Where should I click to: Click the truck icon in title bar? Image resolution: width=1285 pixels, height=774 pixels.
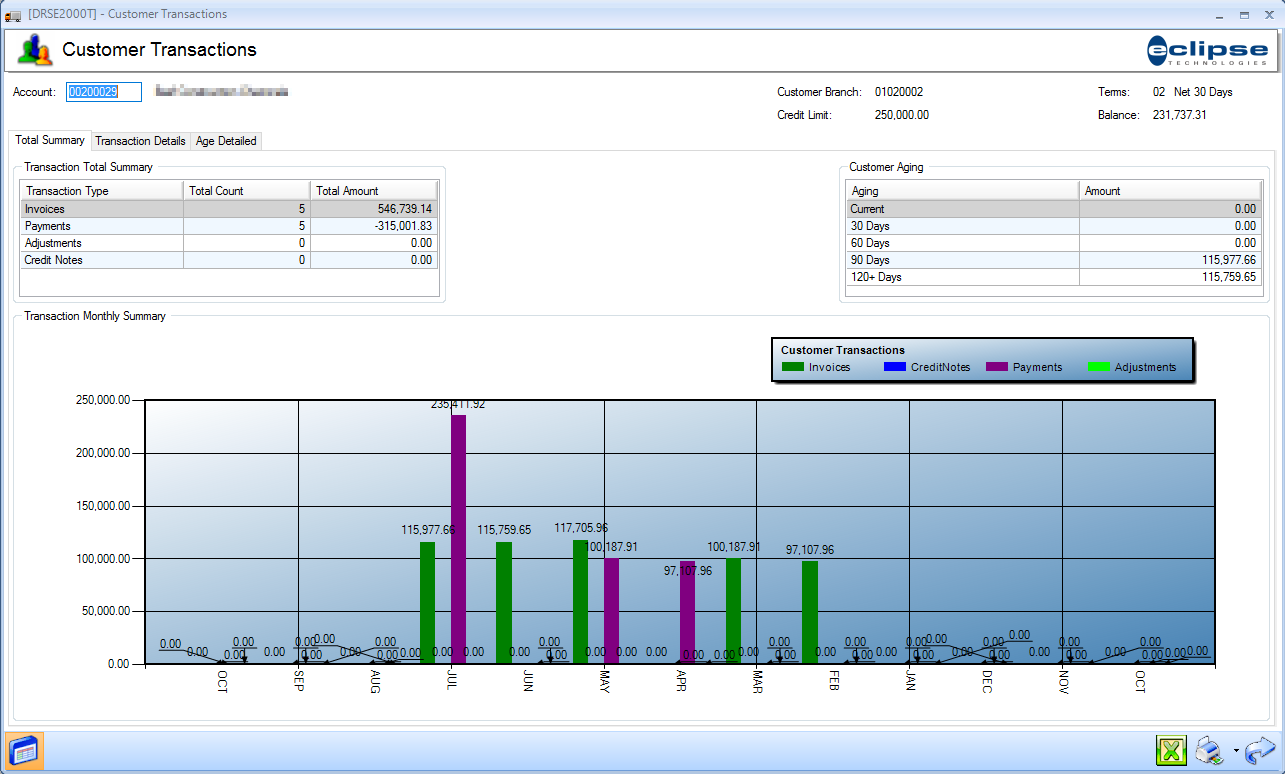coord(13,15)
